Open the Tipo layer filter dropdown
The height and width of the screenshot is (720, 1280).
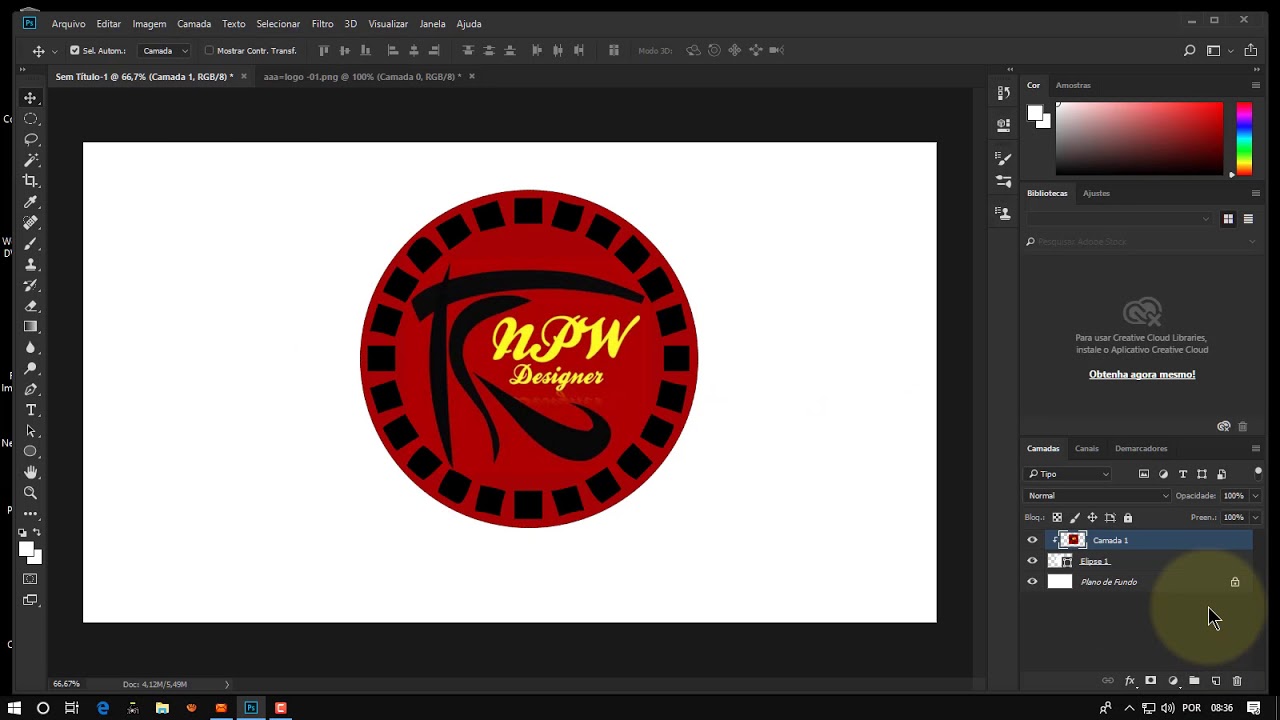pyautogui.click(x=1068, y=474)
